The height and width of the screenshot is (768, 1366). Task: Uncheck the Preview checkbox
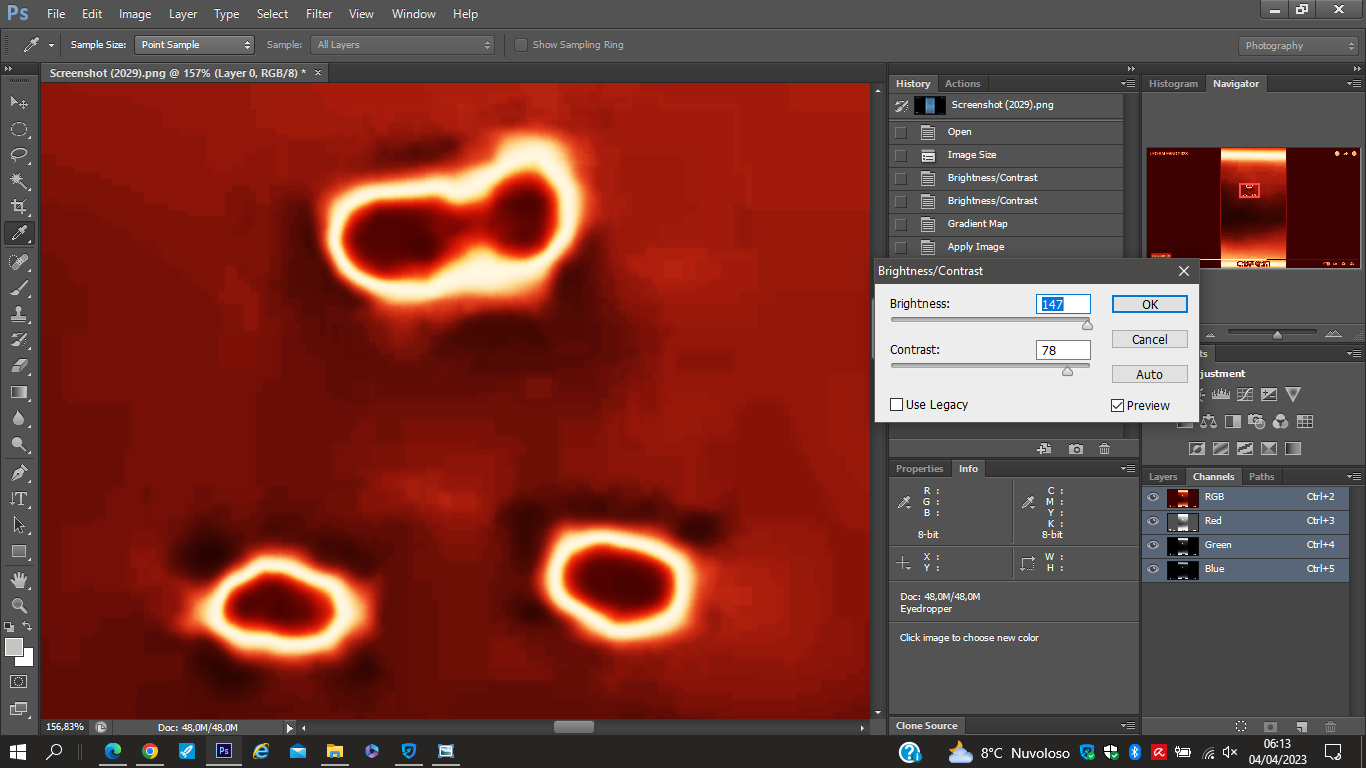click(1118, 405)
